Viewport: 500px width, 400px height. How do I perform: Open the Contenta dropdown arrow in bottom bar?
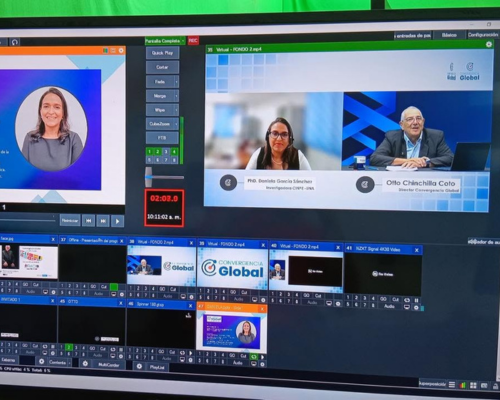click(x=69, y=362)
